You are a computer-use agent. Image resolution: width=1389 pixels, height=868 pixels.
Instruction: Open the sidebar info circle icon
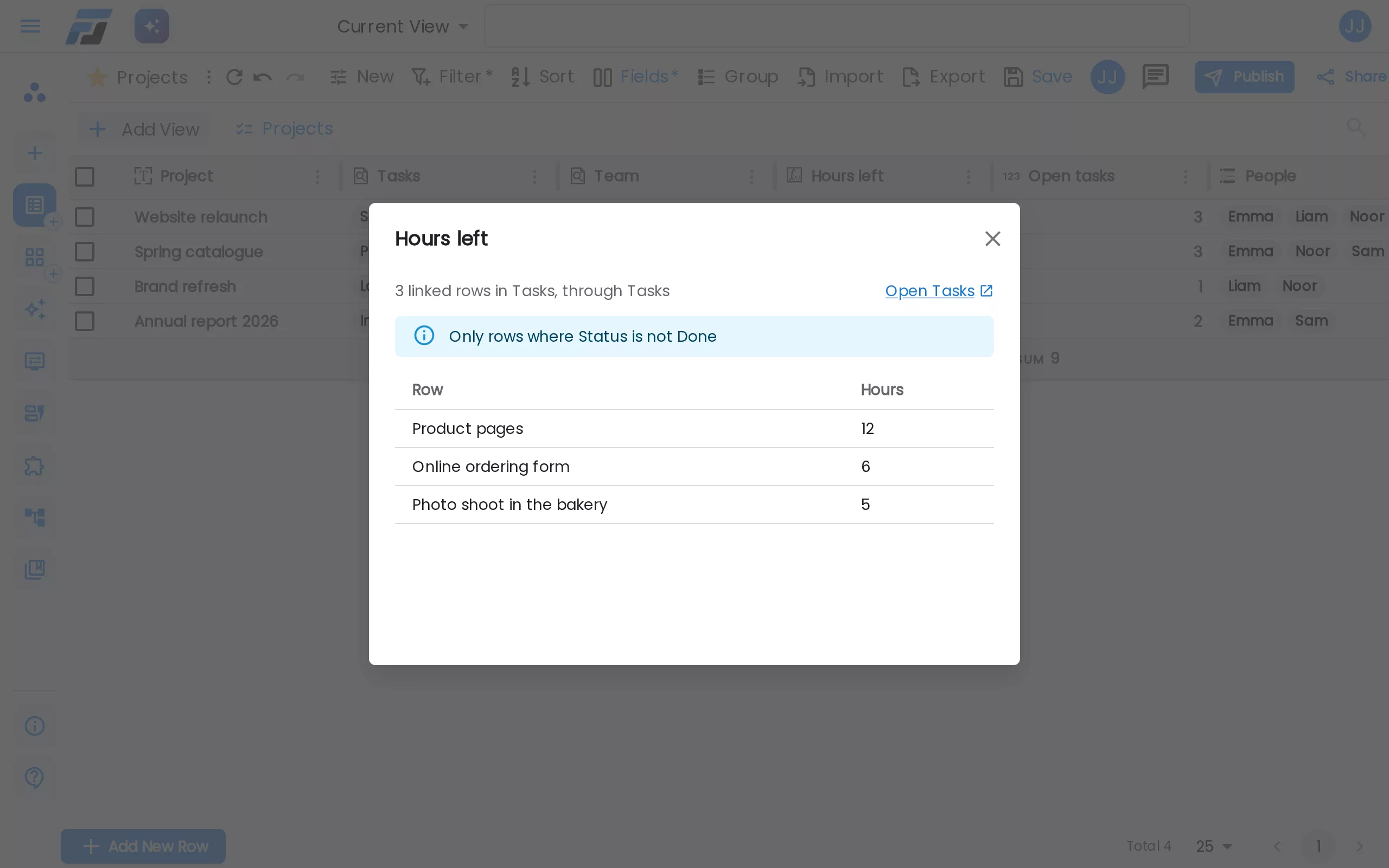(x=34, y=726)
